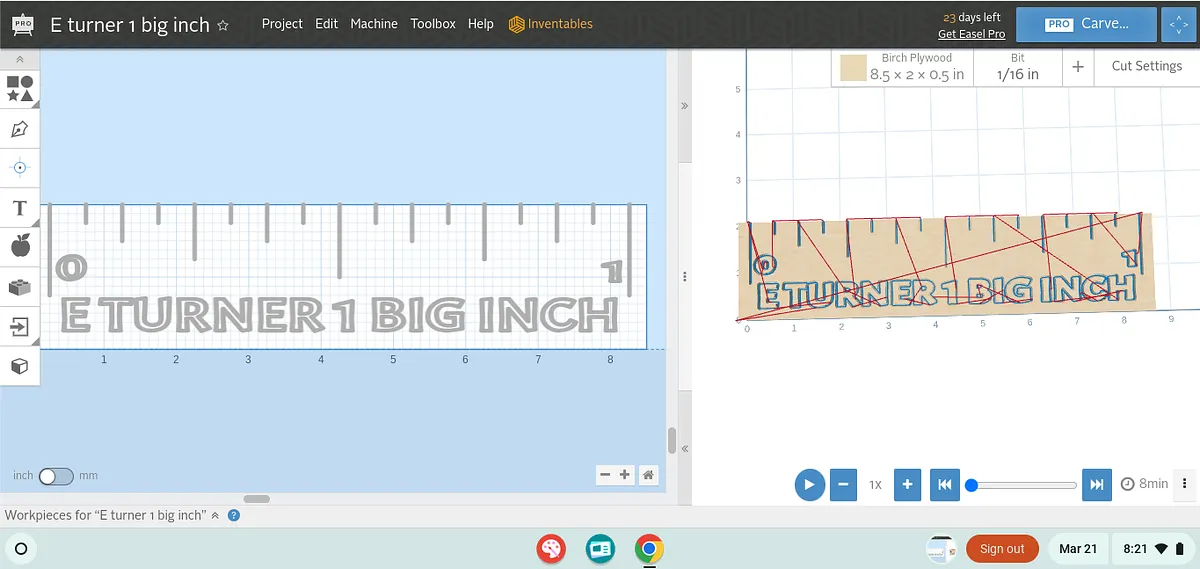Viewport: 1200px width, 569px height.
Task: Open the Apps brick icon
Action: point(20,287)
